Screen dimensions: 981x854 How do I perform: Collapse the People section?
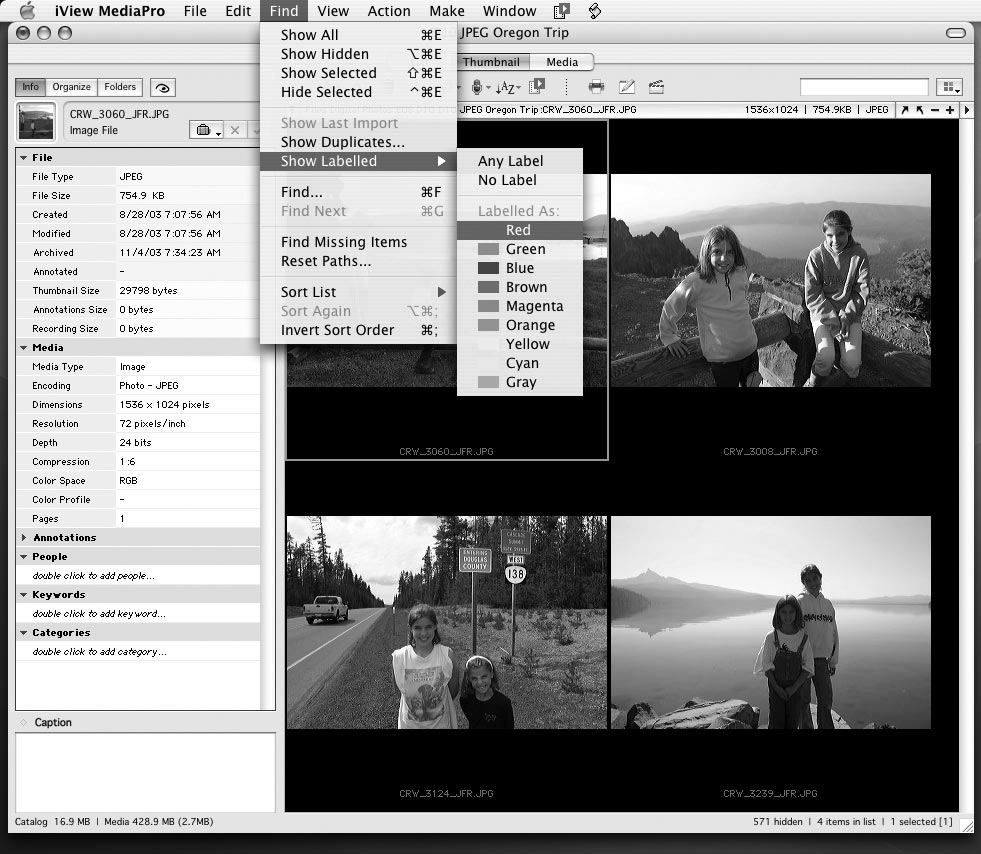point(24,557)
